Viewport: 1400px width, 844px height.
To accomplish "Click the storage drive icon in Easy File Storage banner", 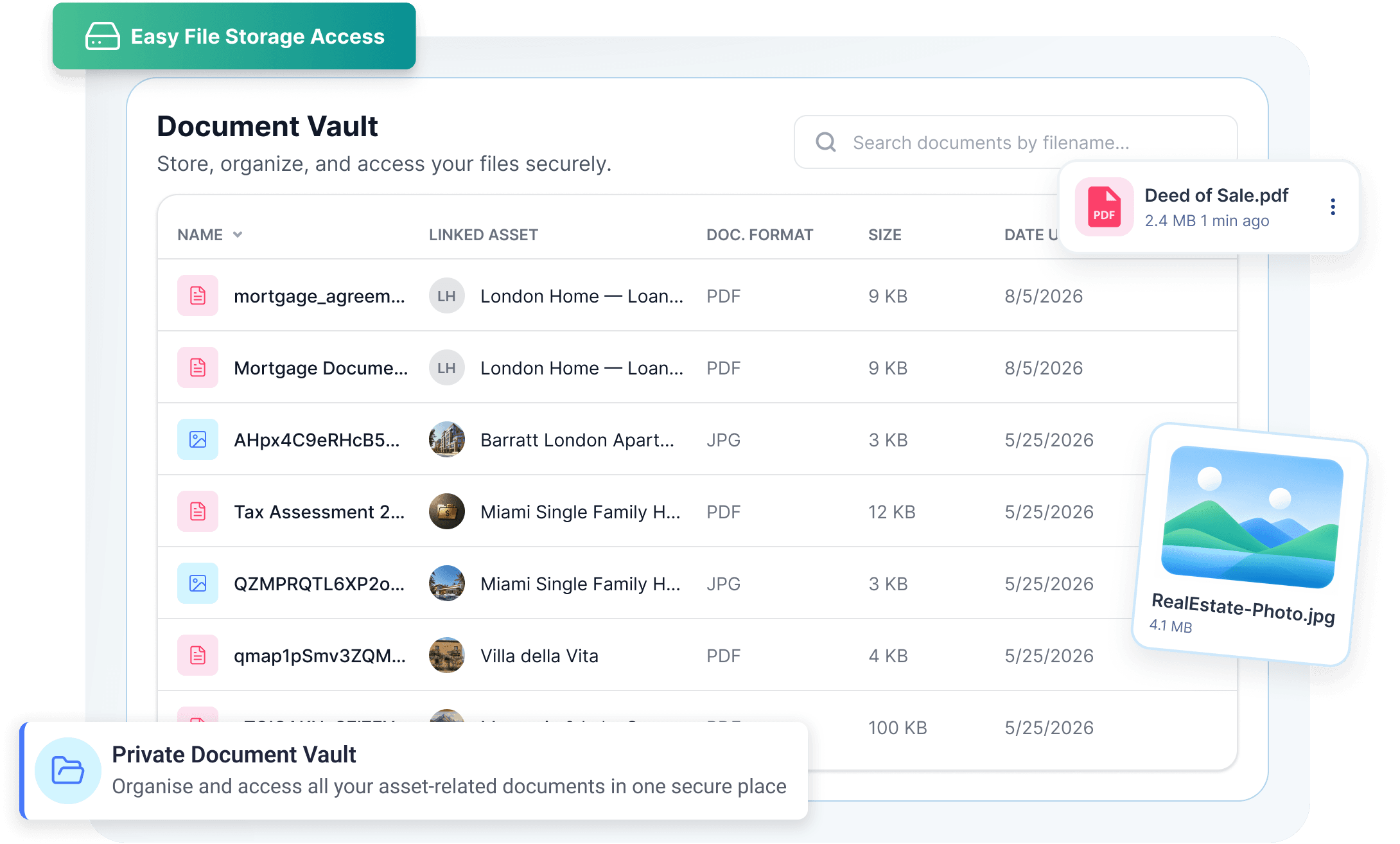I will 103,36.
